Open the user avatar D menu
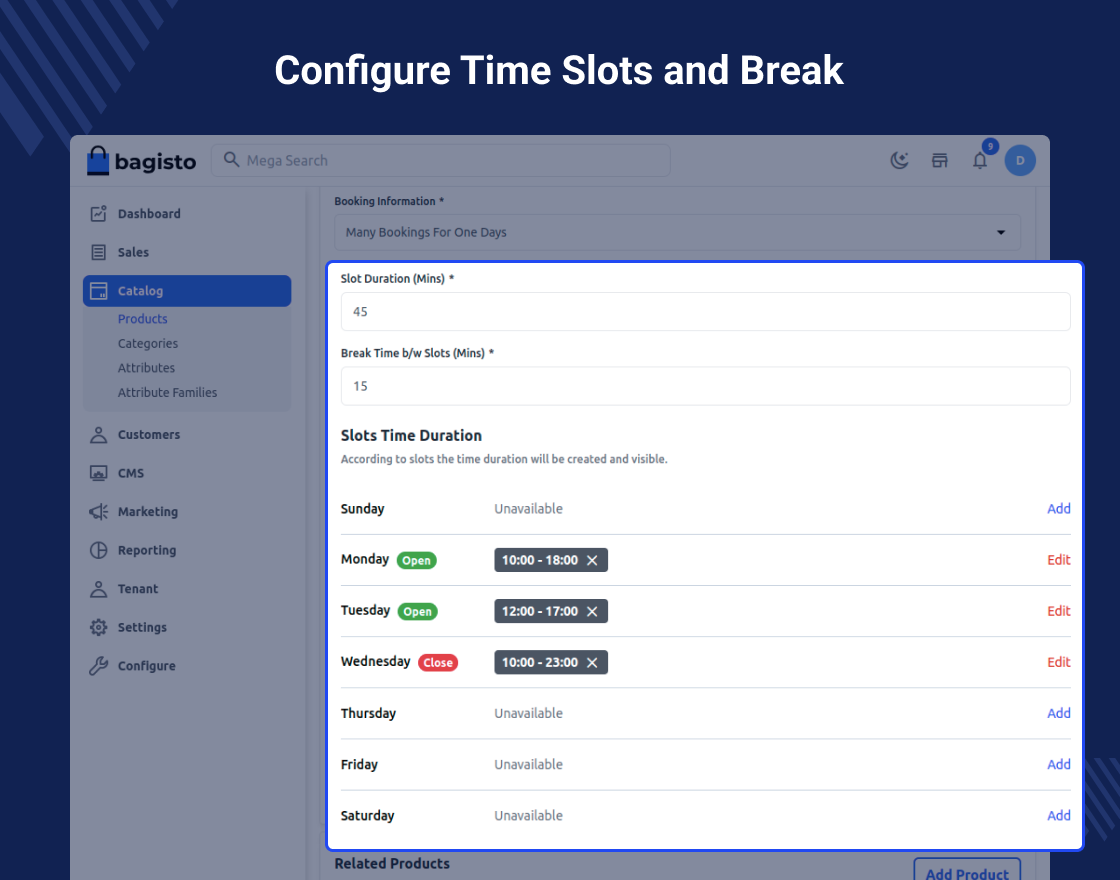1120x880 pixels. point(1020,161)
